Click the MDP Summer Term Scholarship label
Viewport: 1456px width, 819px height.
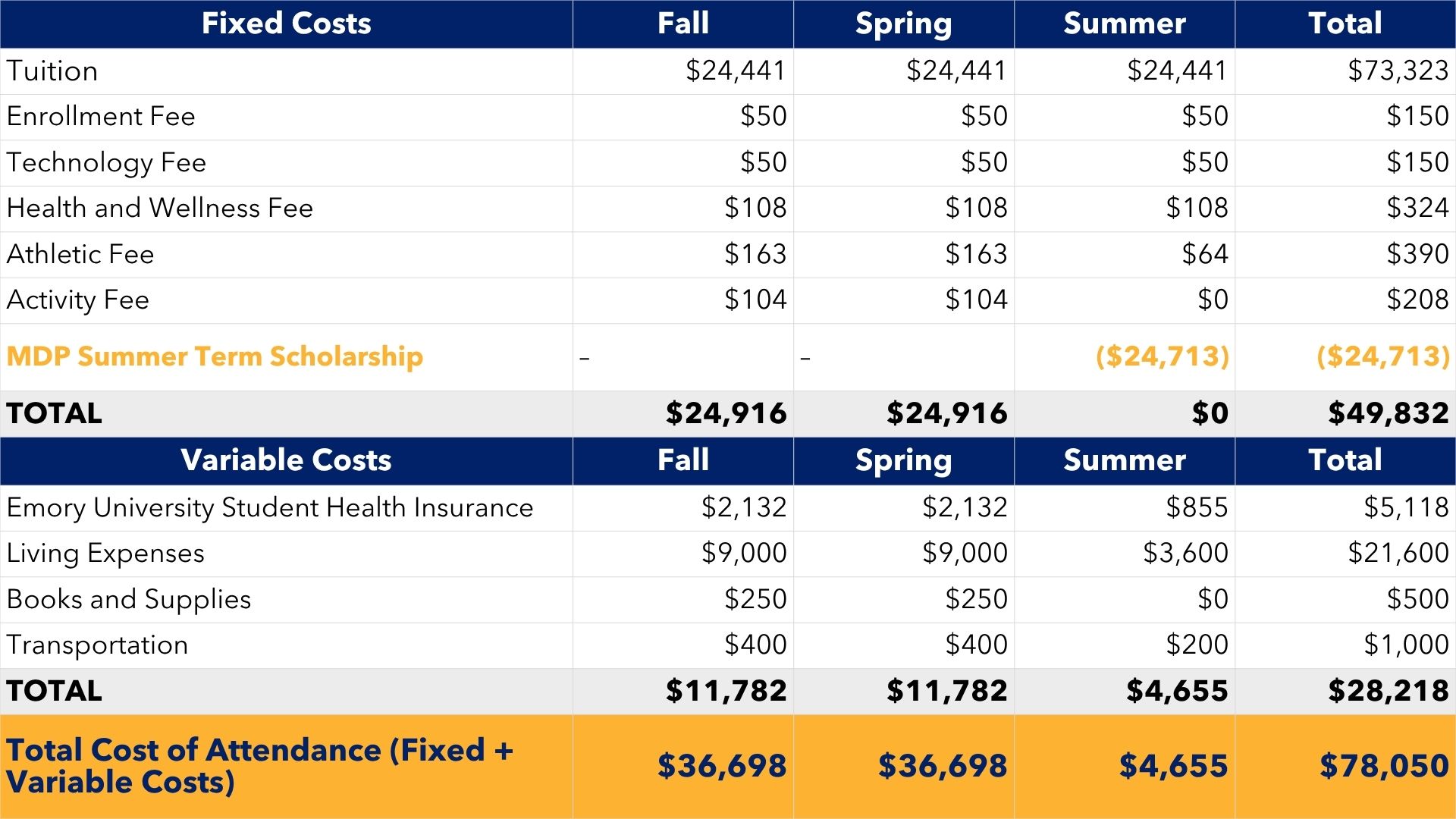click(x=215, y=356)
